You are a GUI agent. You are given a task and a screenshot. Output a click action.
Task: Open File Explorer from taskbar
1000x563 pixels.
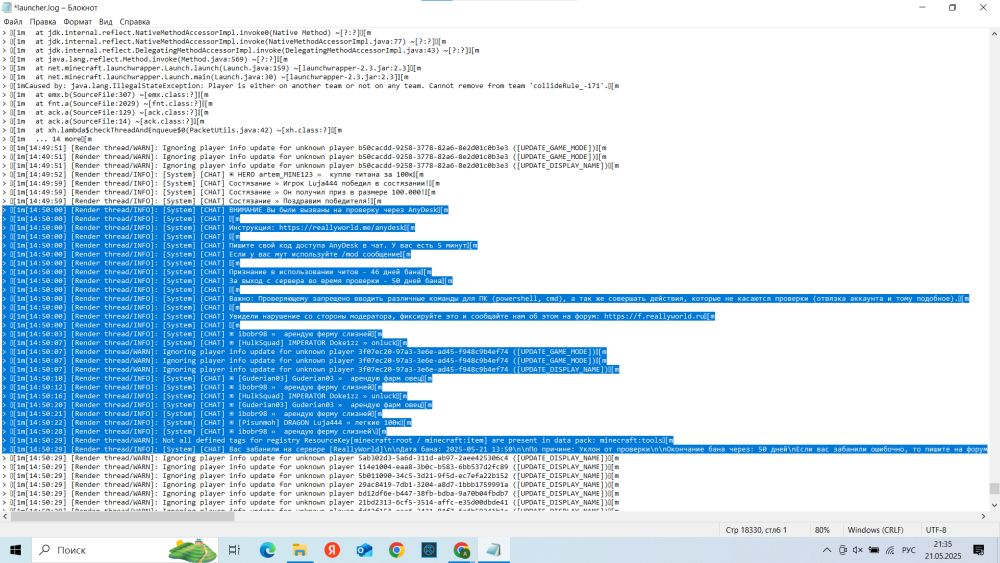(300, 550)
